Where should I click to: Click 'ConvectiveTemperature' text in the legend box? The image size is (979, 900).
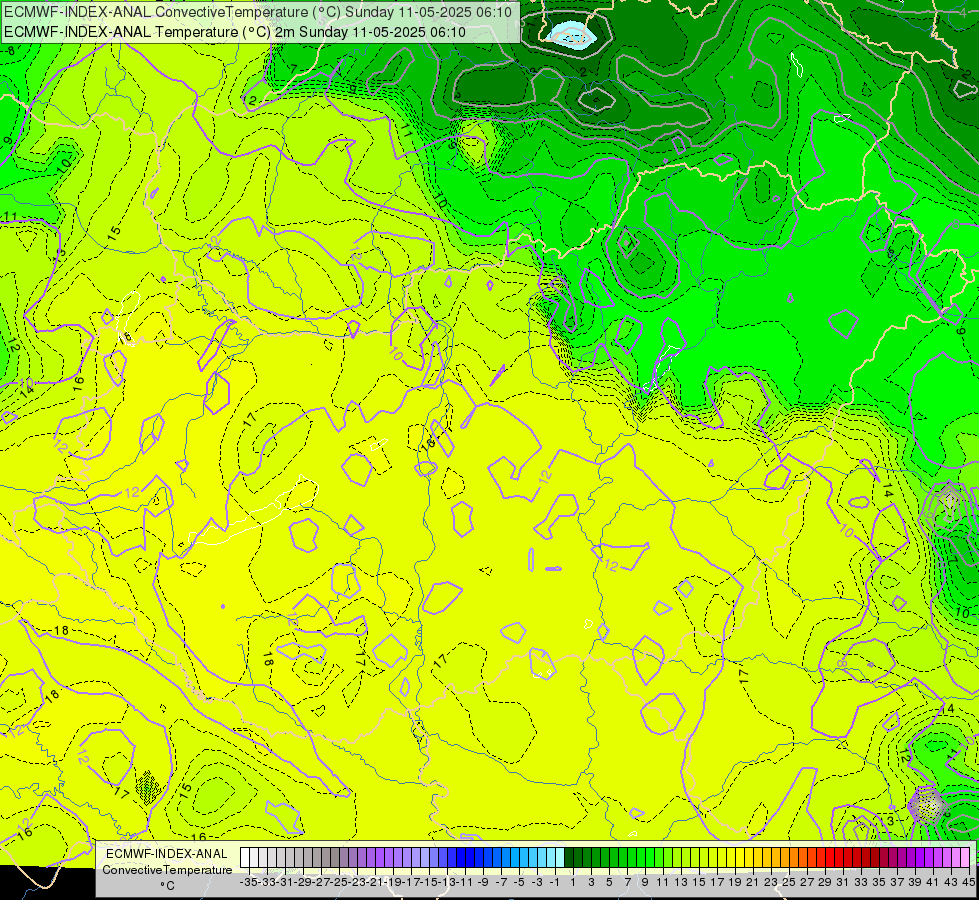coord(167,869)
